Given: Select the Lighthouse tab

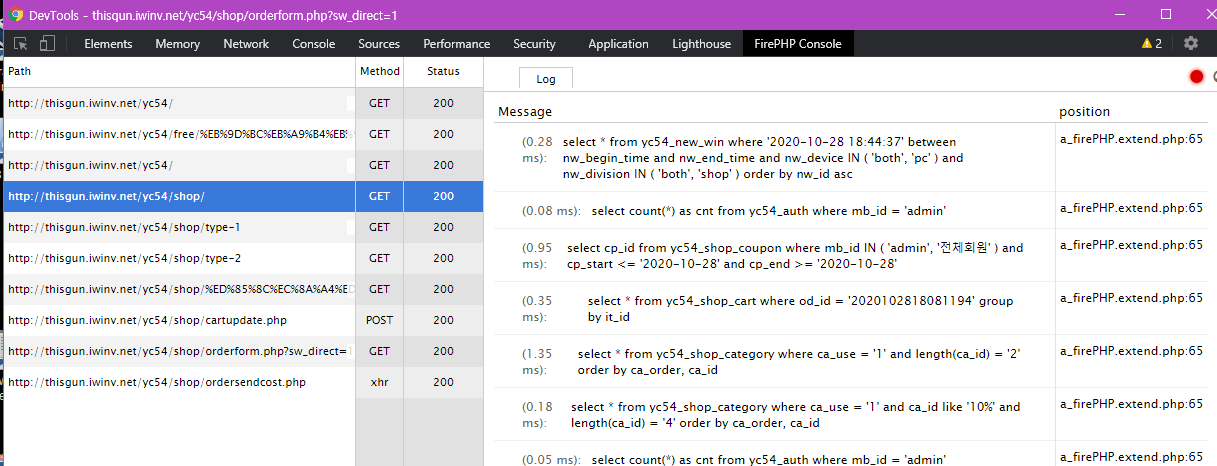Looking at the screenshot, I should (701, 43).
